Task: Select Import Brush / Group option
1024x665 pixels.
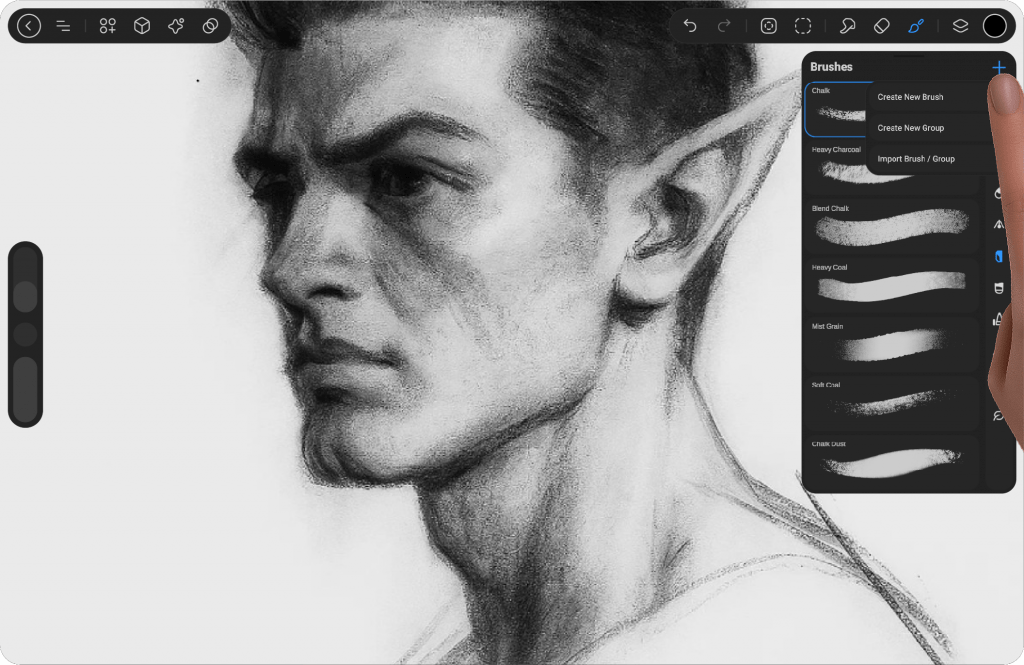Action: pos(916,159)
